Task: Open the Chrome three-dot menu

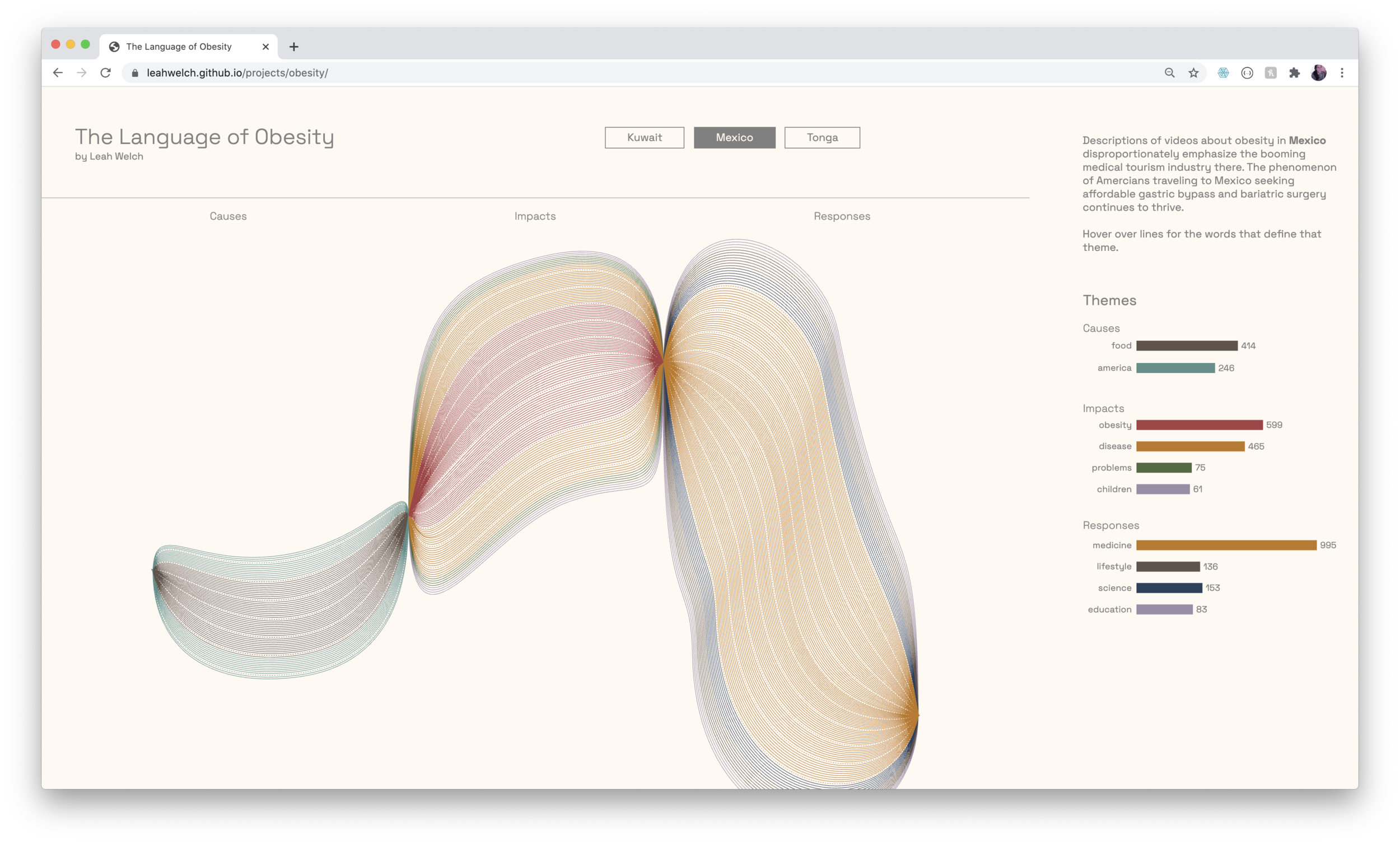Action: click(1342, 73)
